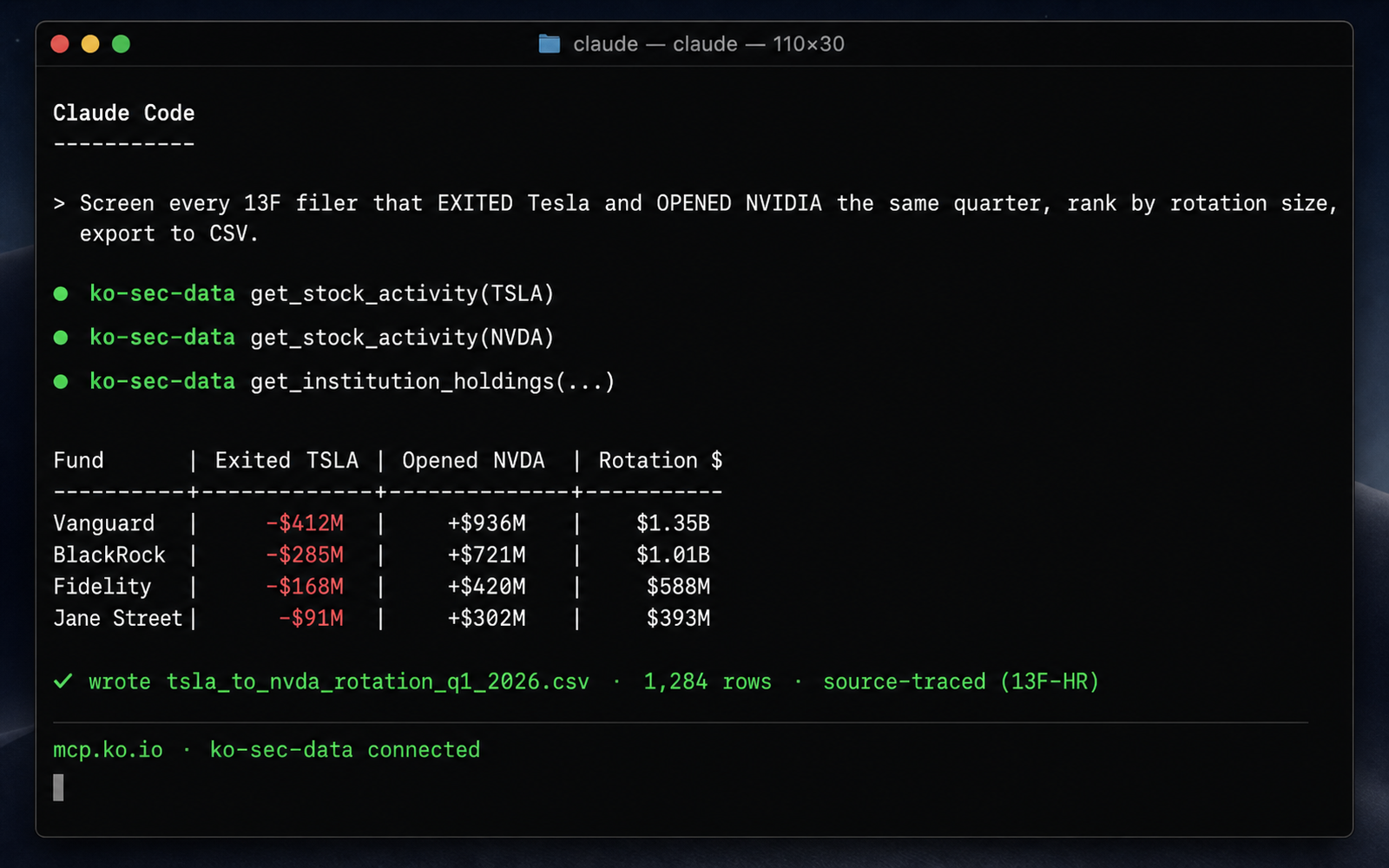The width and height of the screenshot is (1389, 868).
Task: Click the '-$412M' value in Vanguard row
Action: pyautogui.click(x=305, y=523)
